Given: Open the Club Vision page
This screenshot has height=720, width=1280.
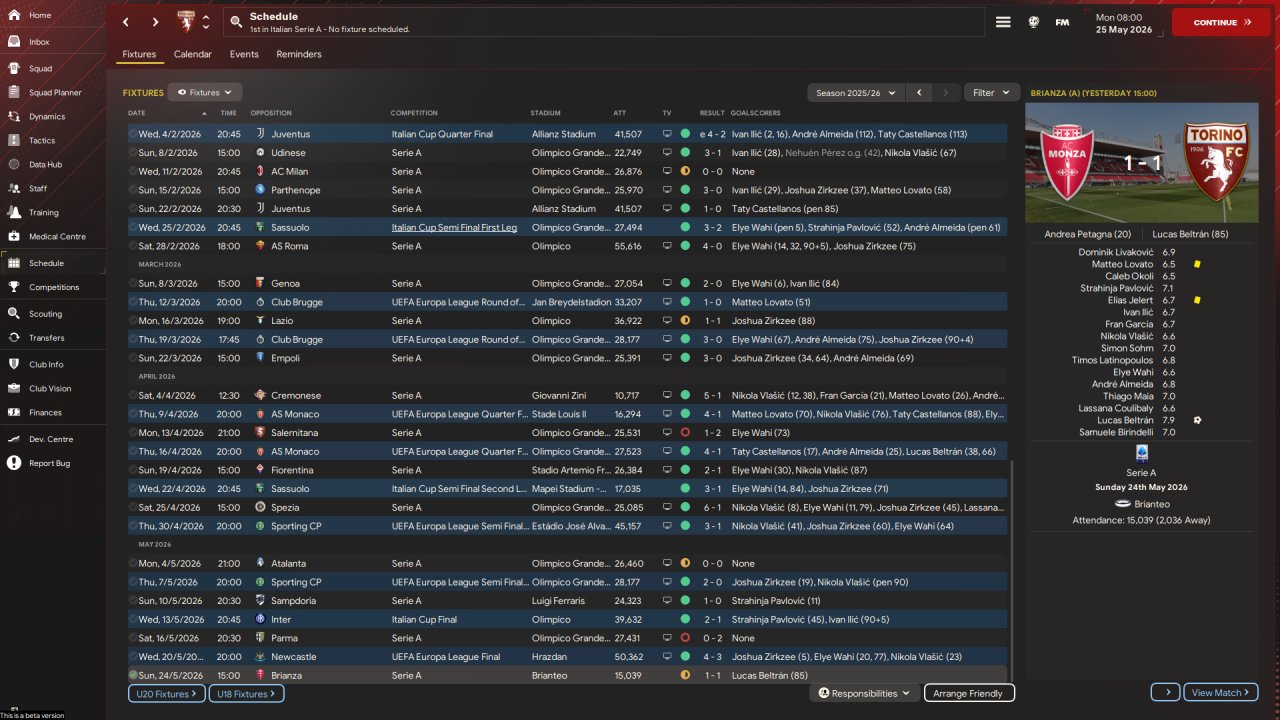Looking at the screenshot, I should (x=50, y=388).
